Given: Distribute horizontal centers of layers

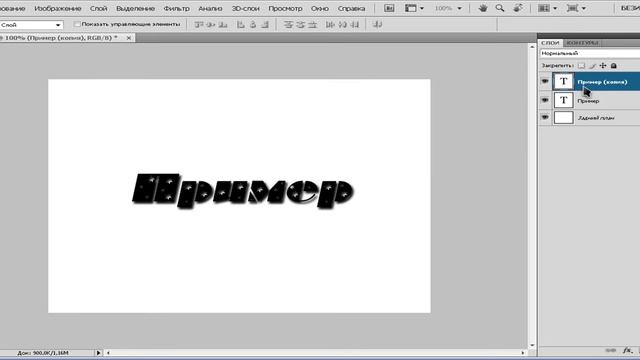Looking at the screenshot, I should (x=343, y=25).
